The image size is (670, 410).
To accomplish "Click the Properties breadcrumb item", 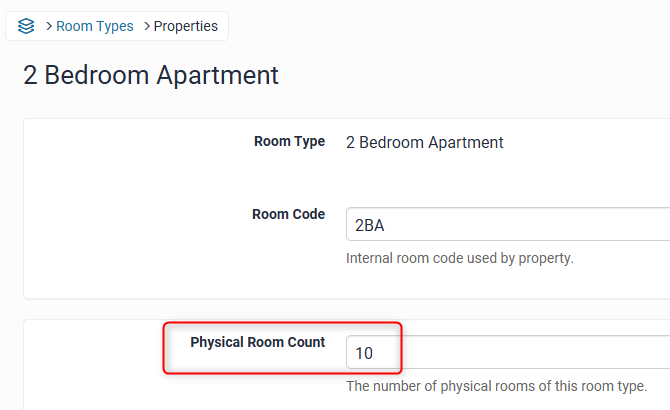I will point(185,27).
